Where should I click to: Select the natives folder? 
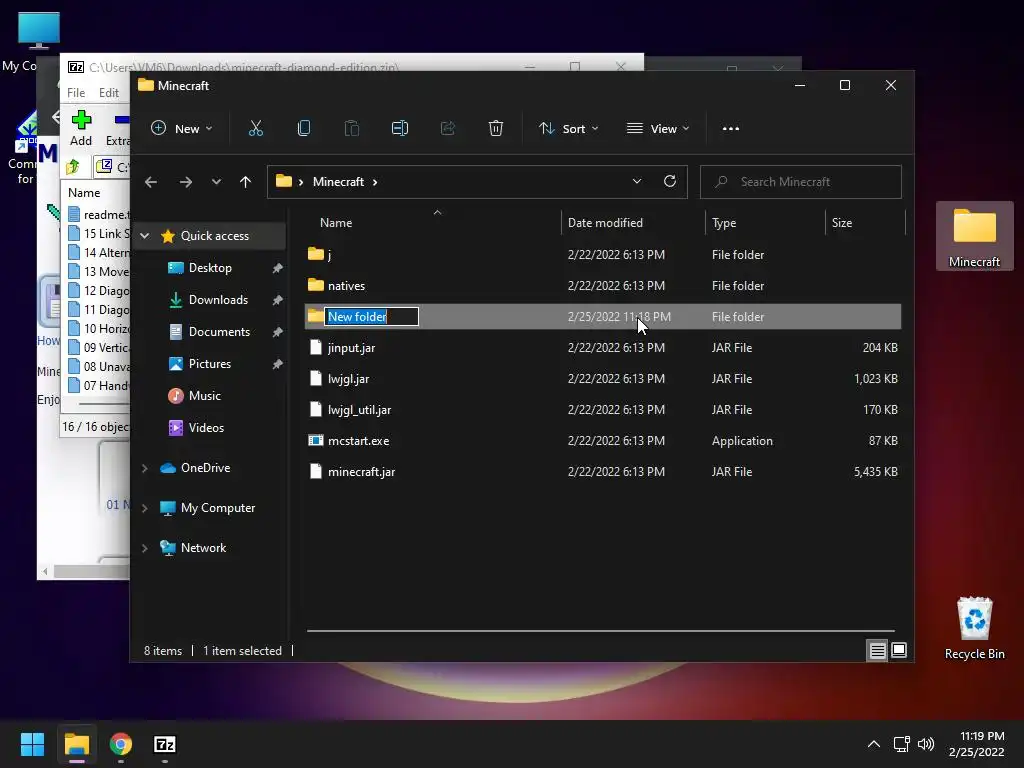[346, 286]
